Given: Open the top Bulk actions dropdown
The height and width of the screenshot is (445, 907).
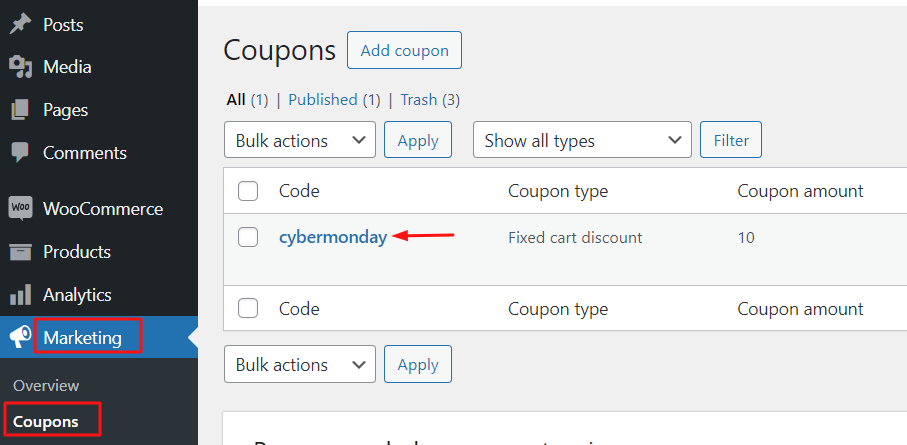Looking at the screenshot, I should point(300,141).
